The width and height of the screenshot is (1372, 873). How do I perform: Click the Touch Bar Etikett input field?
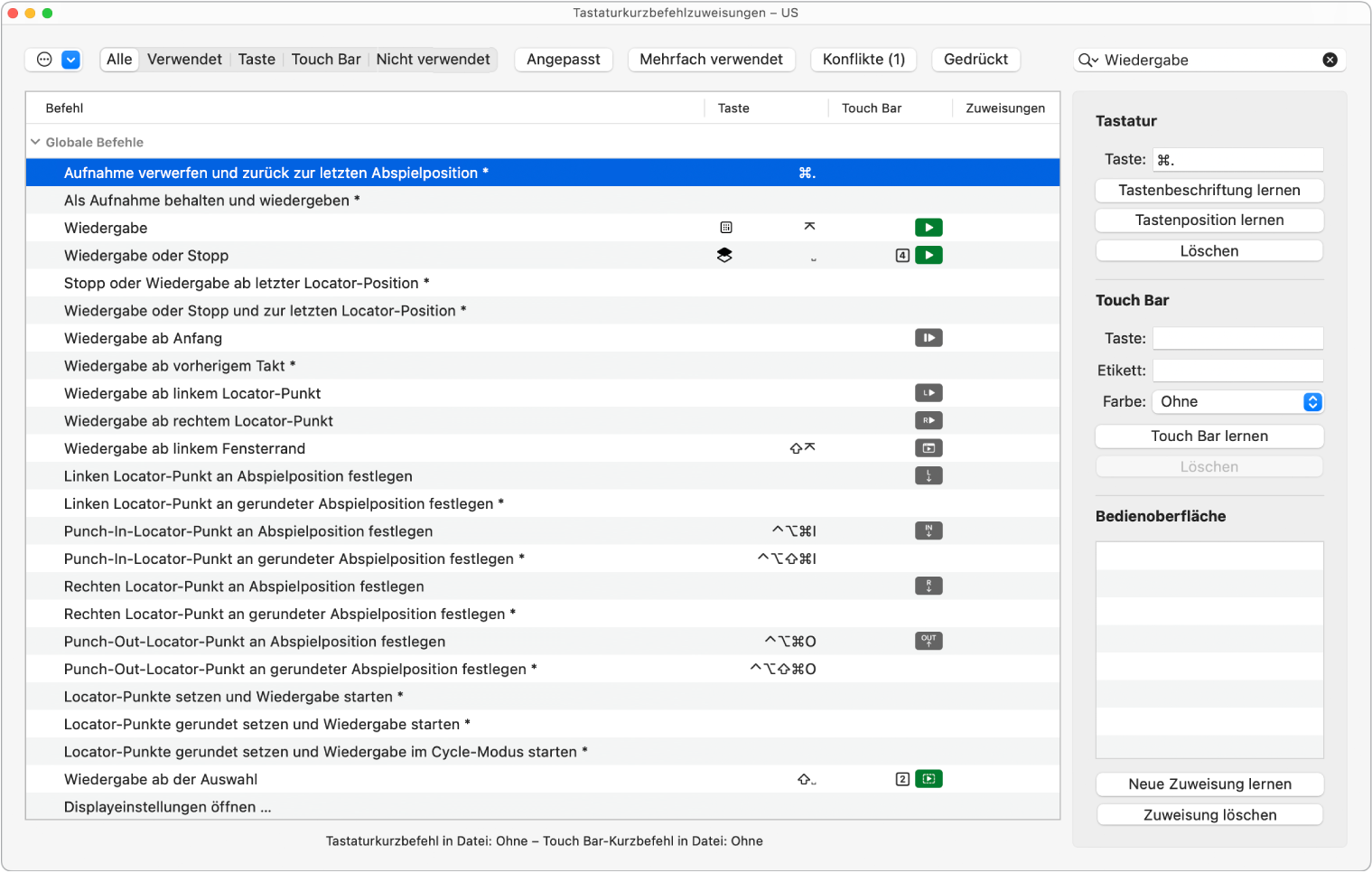[x=1237, y=371]
